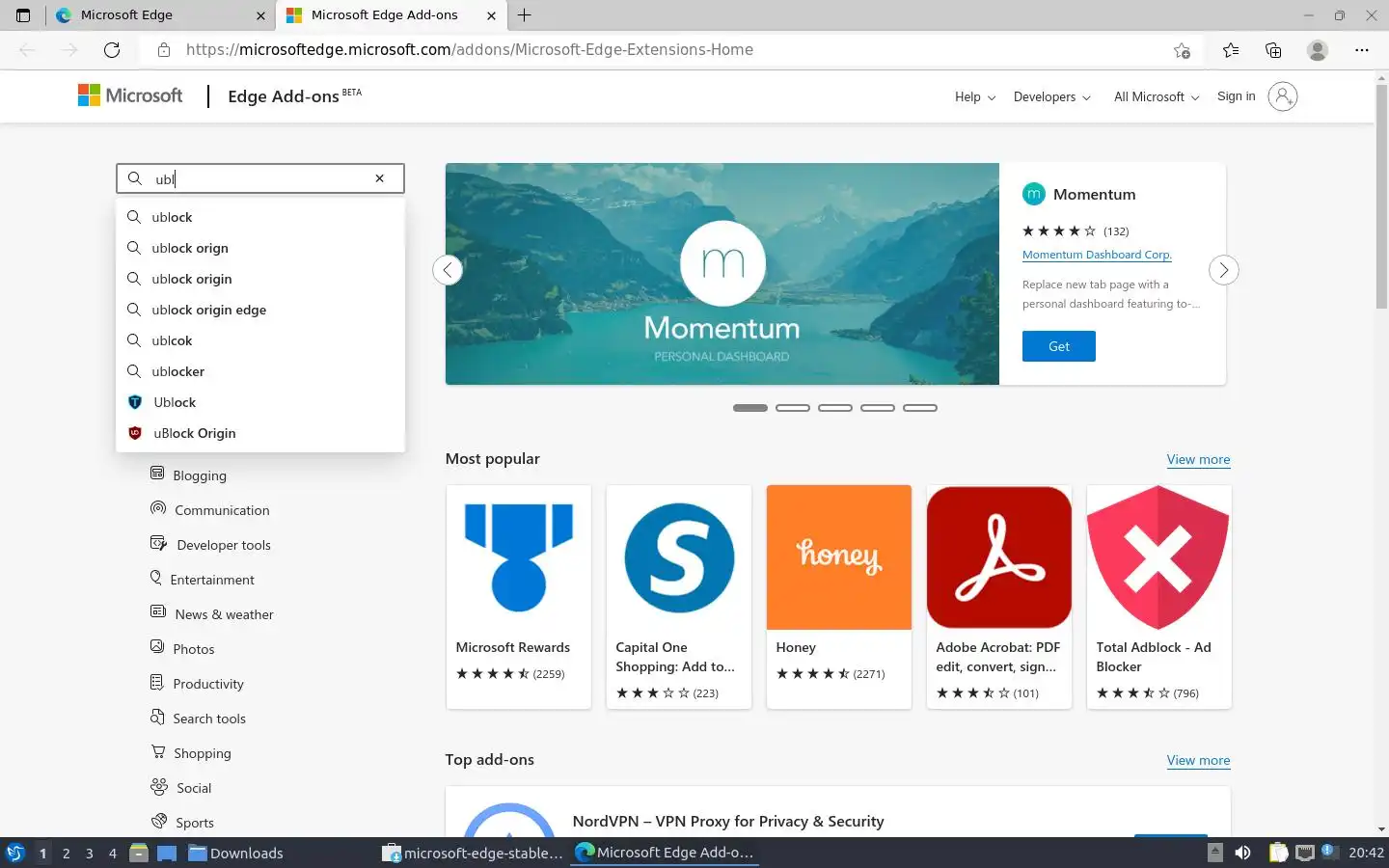Viewport: 1389px width, 868px height.
Task: Choose the 'ublcok' suggestion
Action: [x=260, y=340]
